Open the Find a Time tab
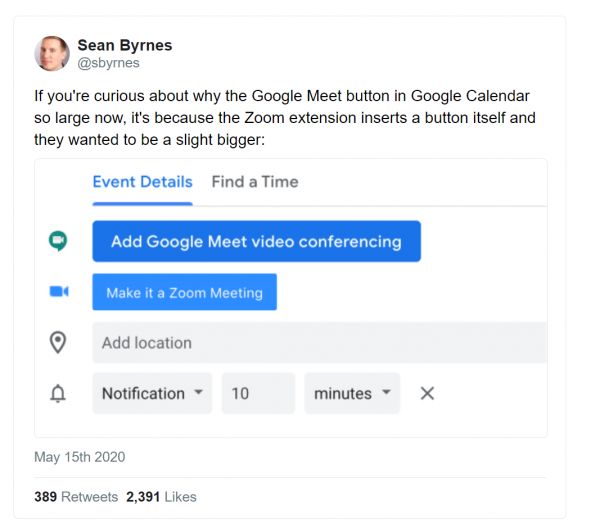 pyautogui.click(x=255, y=182)
